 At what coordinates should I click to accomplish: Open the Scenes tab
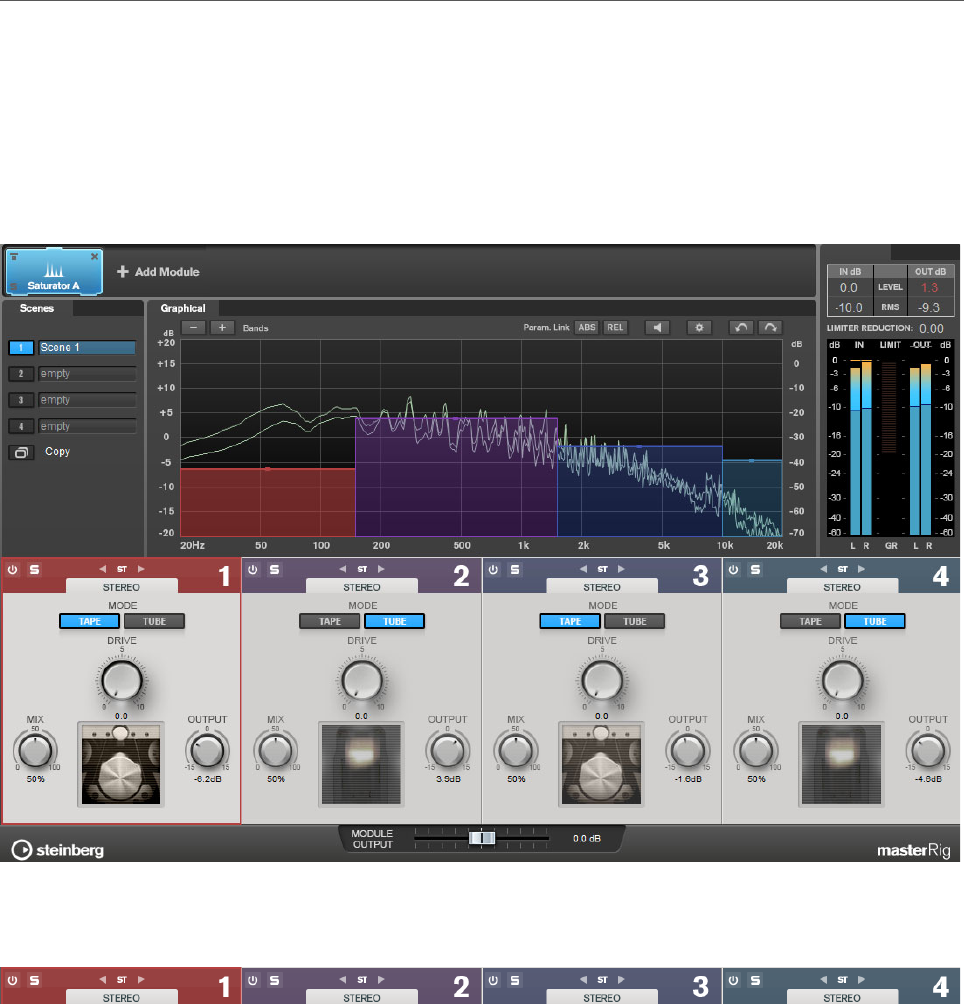coord(37,309)
